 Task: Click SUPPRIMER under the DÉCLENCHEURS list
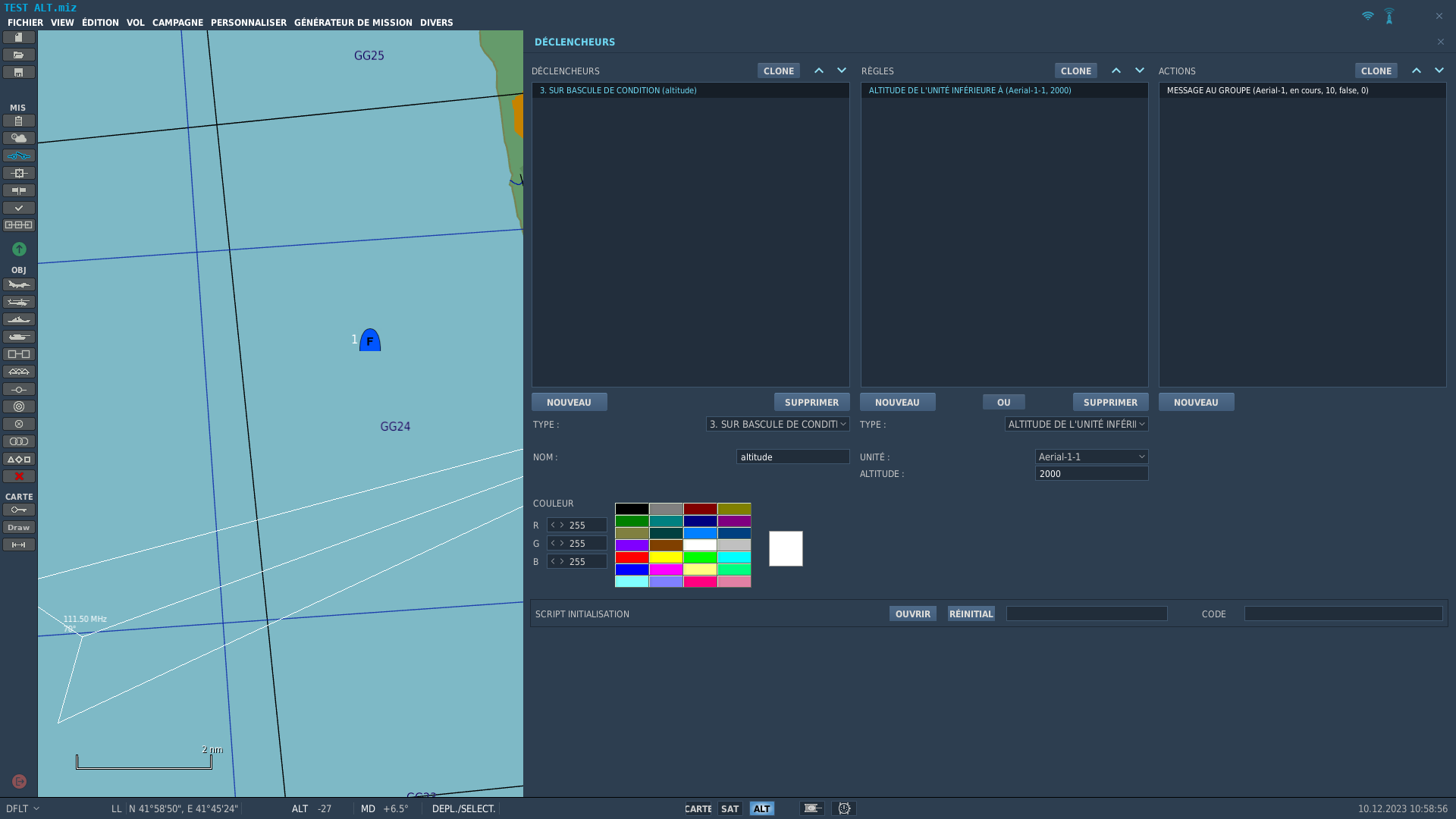pyautogui.click(x=811, y=402)
